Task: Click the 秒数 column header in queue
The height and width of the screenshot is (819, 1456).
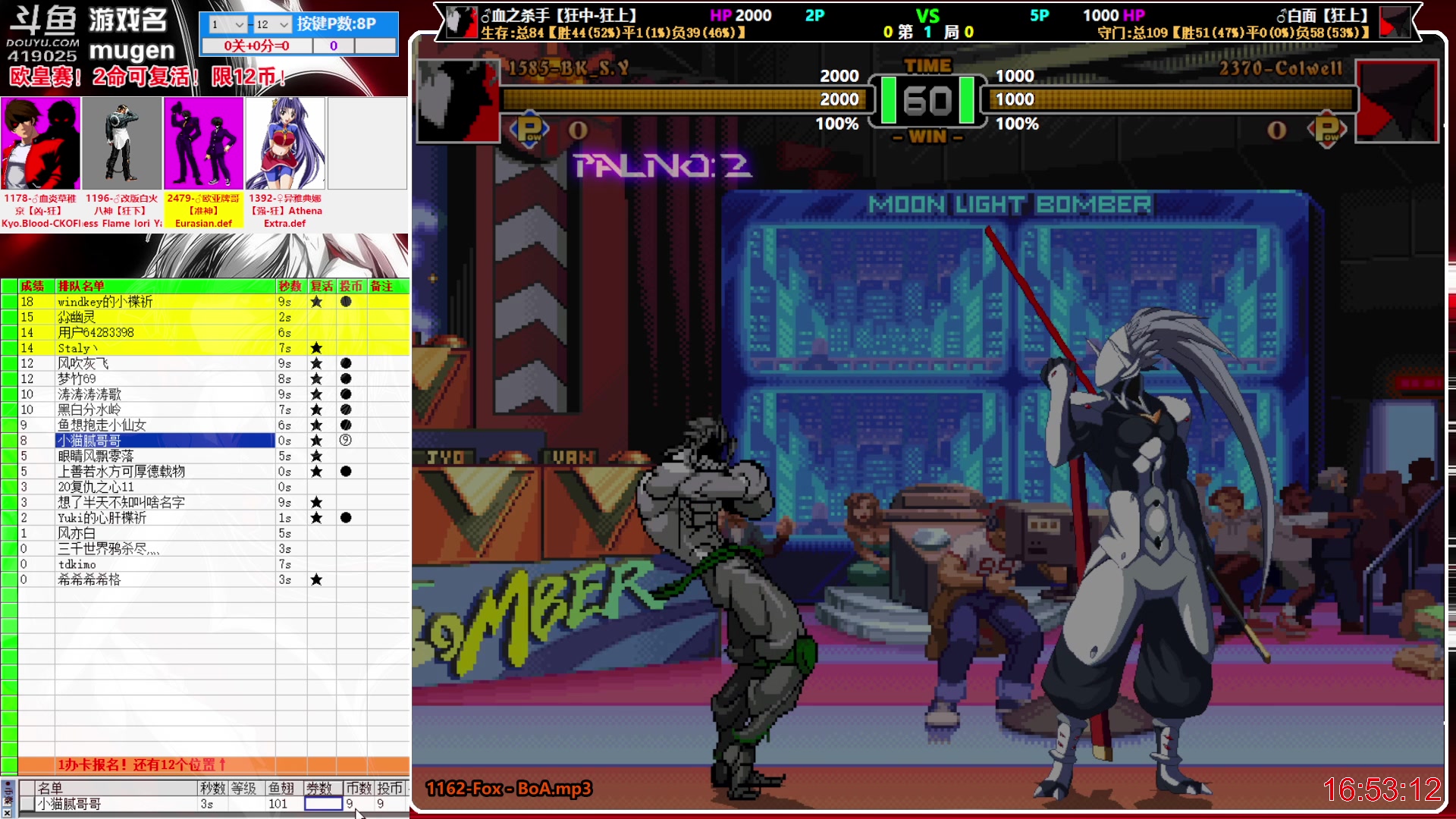Action: [x=290, y=286]
